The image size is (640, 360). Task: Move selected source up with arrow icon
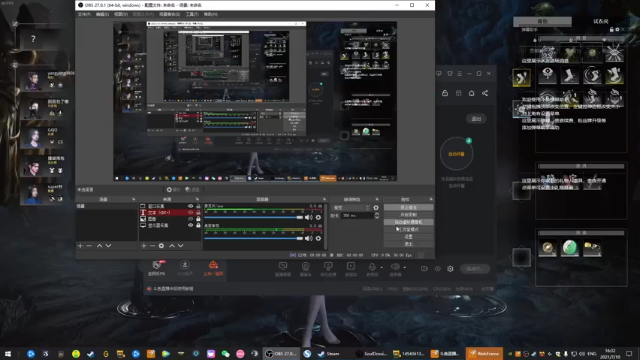coord(172,246)
